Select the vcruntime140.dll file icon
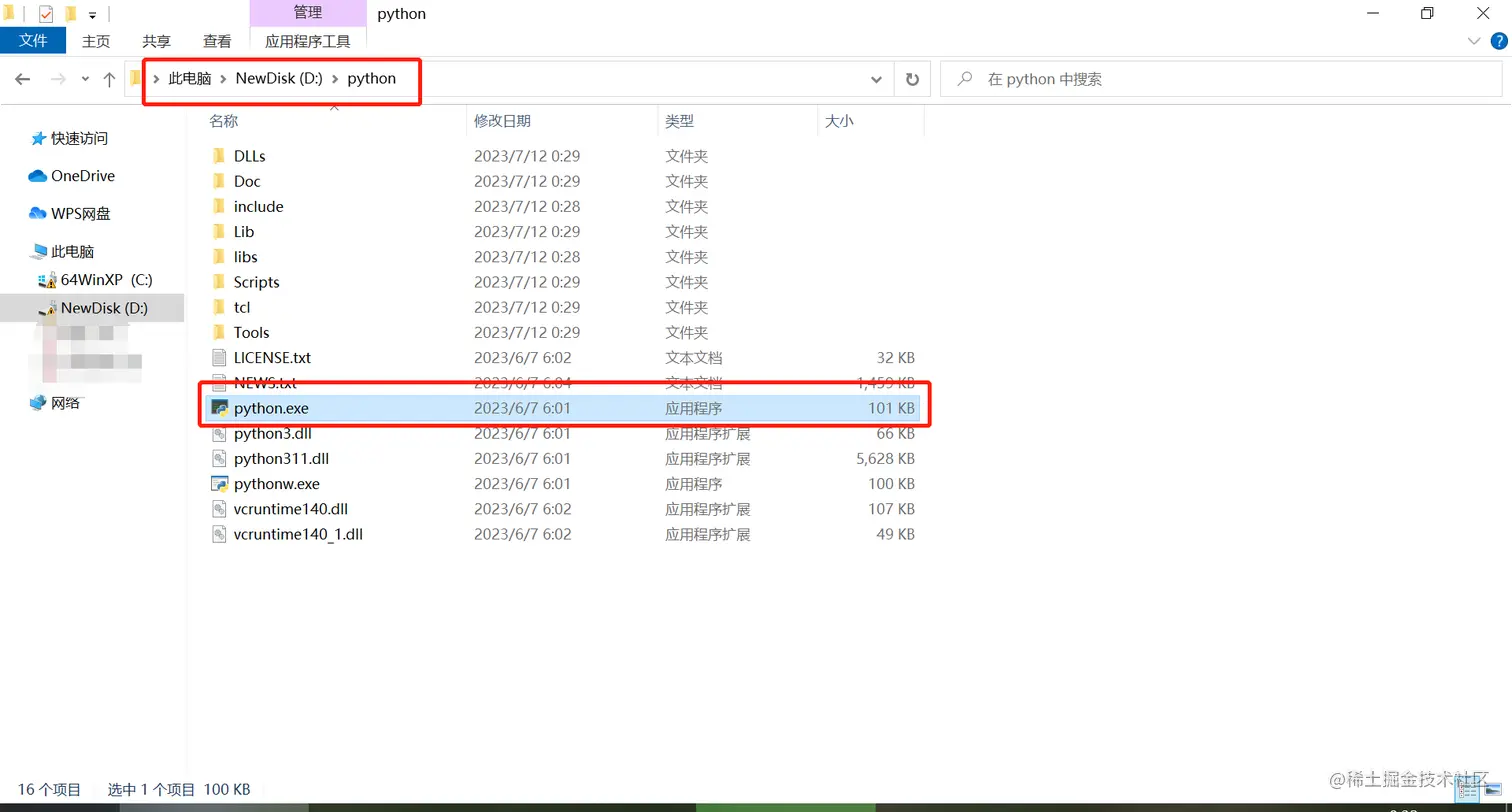1512x812 pixels. [220, 509]
